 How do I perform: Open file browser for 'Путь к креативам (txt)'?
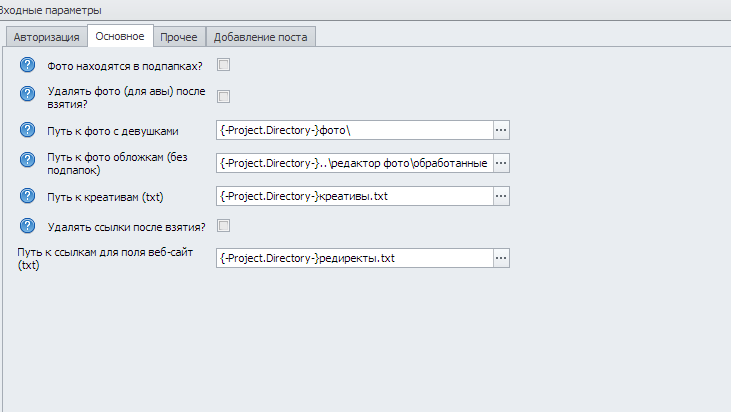[x=502, y=195]
